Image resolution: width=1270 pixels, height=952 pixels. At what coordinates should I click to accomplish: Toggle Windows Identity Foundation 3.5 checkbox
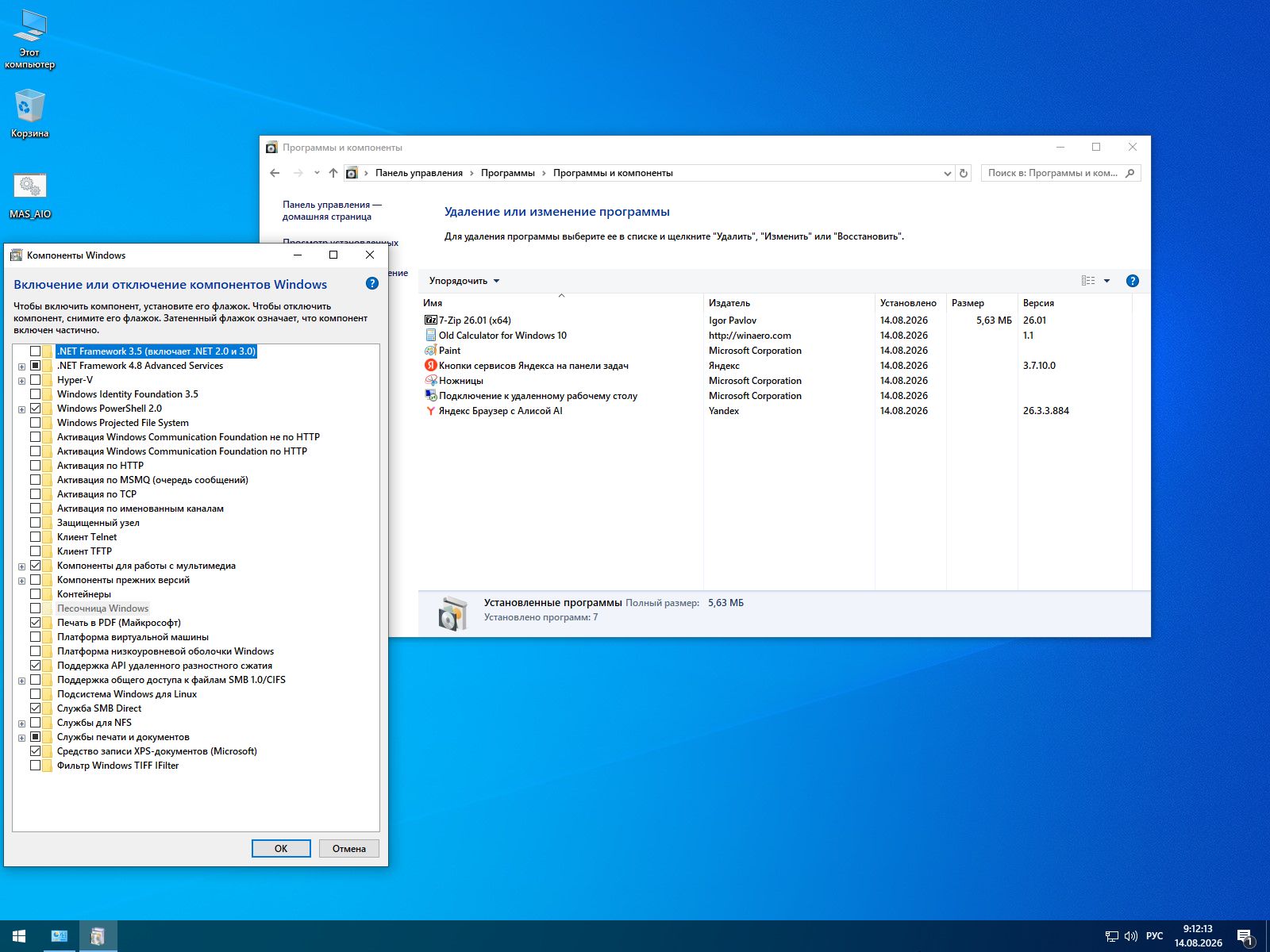pyautogui.click(x=36, y=394)
